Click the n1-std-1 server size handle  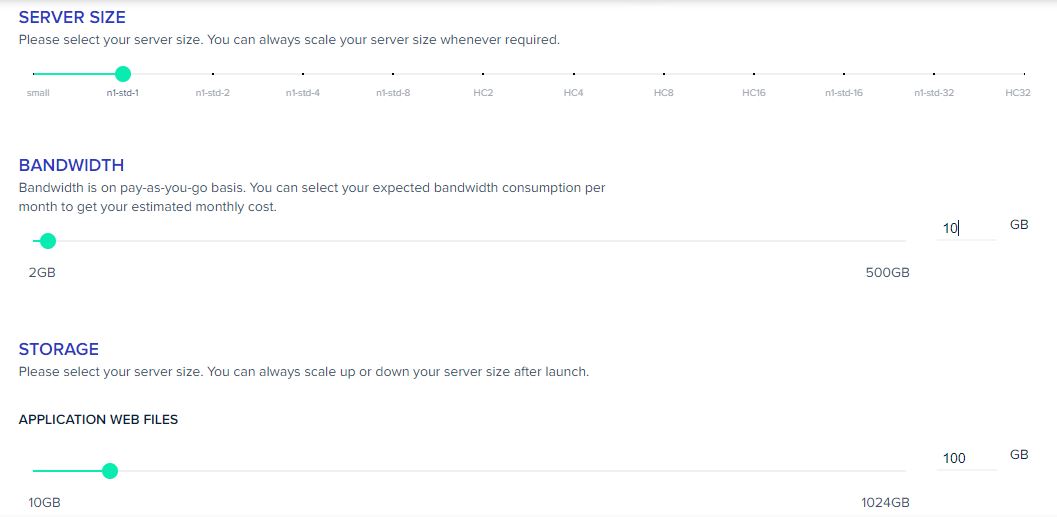pyautogui.click(x=123, y=74)
